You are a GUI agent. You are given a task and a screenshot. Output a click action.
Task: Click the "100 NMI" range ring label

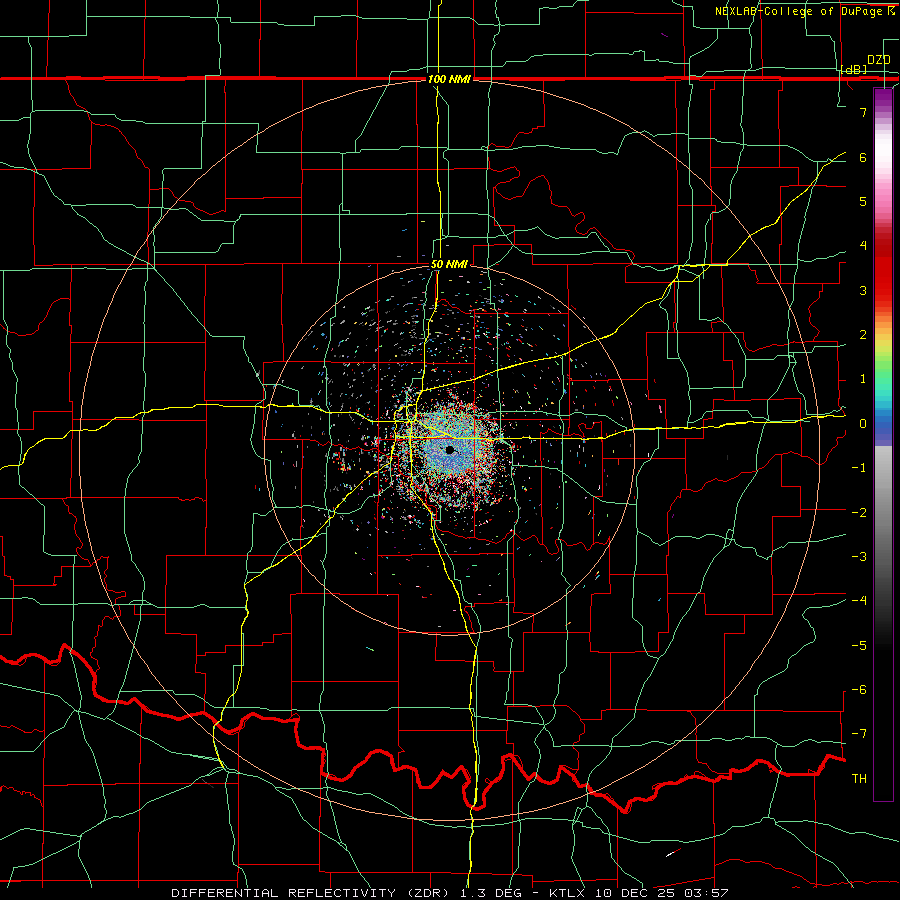click(x=449, y=79)
